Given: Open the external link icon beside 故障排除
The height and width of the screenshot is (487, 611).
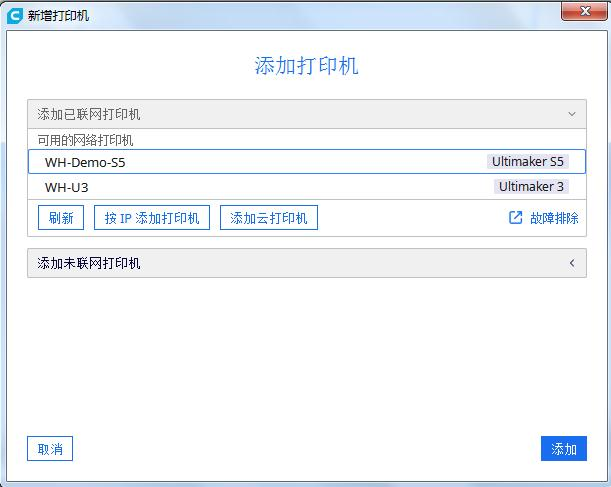Looking at the screenshot, I should tap(516, 217).
